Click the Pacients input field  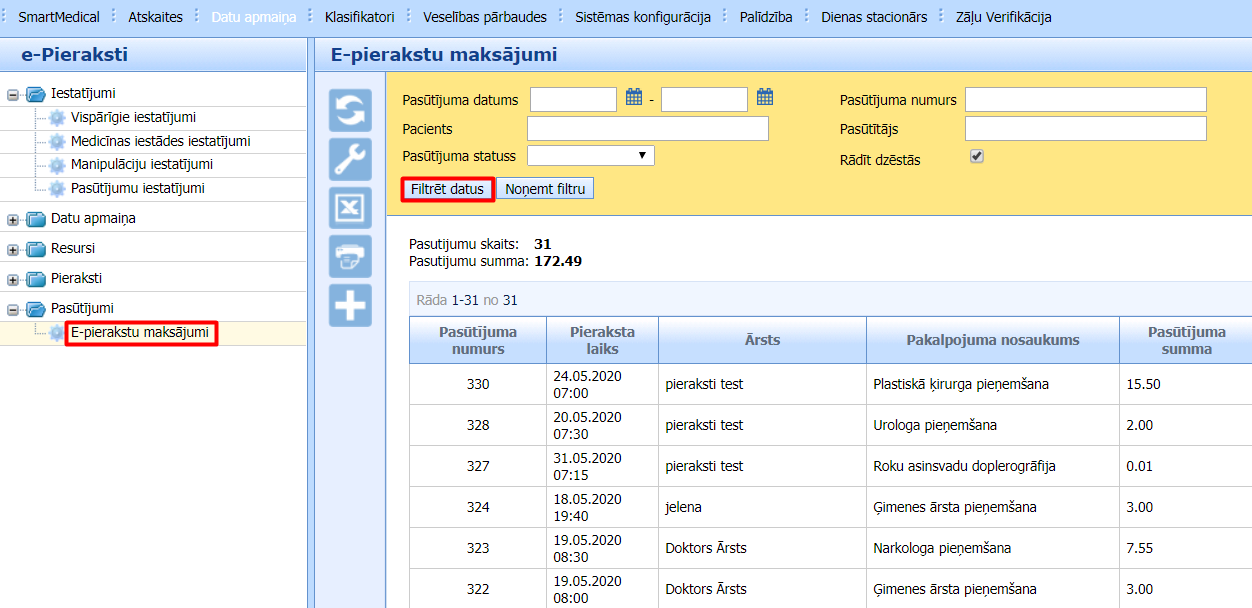[x=647, y=129]
